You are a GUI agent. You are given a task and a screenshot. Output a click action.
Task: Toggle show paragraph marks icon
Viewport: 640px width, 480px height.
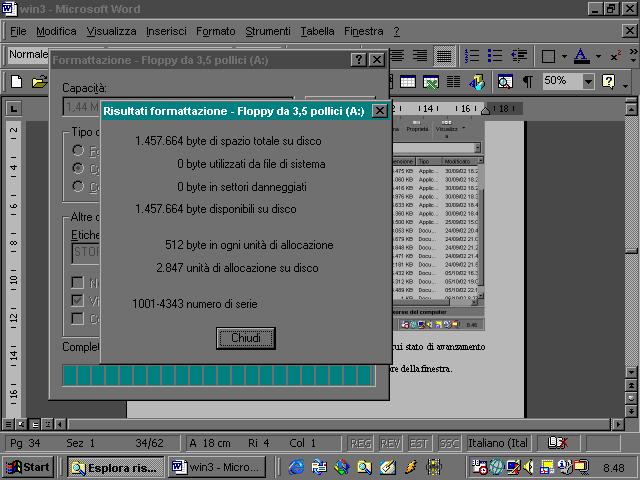[x=527, y=81]
